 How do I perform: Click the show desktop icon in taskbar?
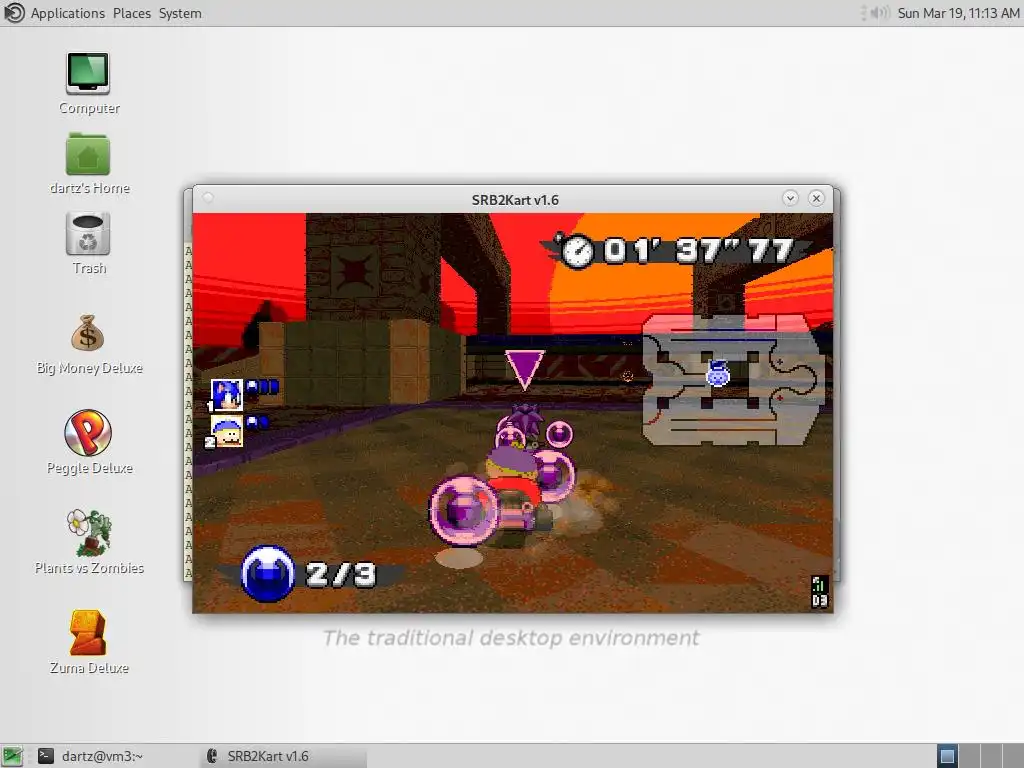(x=12, y=756)
